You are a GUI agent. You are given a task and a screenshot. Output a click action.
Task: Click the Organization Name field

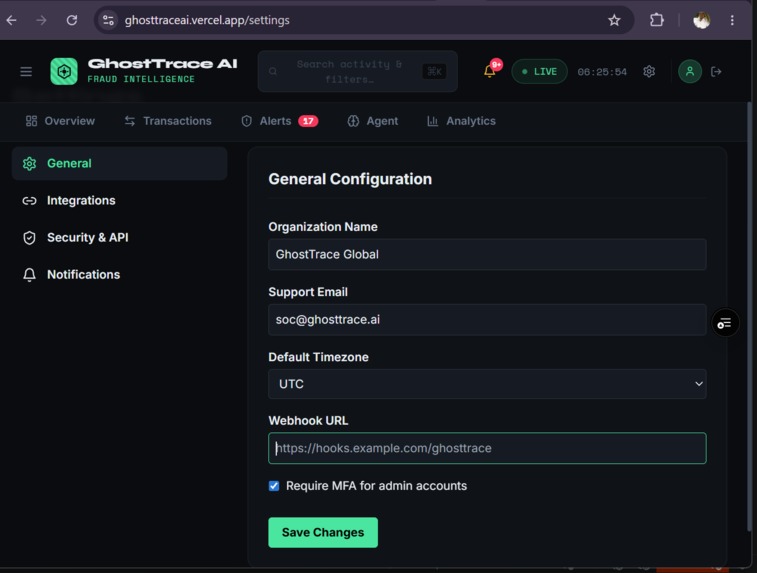click(x=487, y=254)
